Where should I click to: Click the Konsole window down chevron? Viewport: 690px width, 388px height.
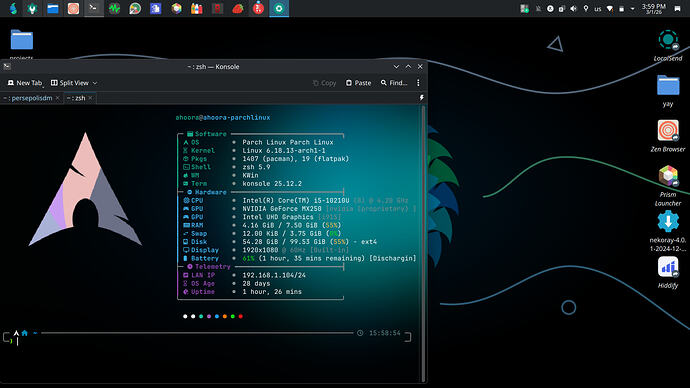click(396, 66)
